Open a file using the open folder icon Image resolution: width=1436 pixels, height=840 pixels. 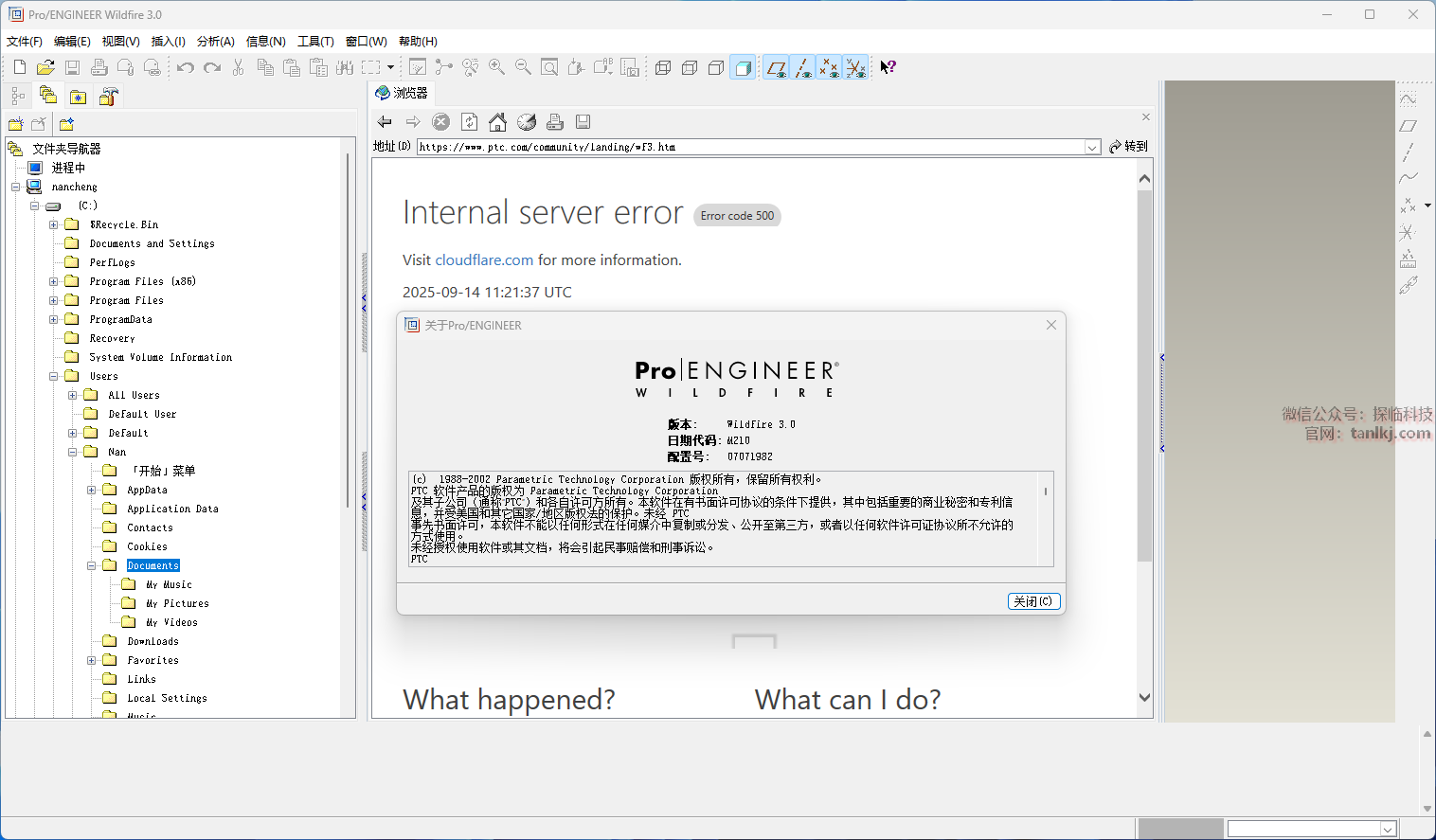click(45, 67)
